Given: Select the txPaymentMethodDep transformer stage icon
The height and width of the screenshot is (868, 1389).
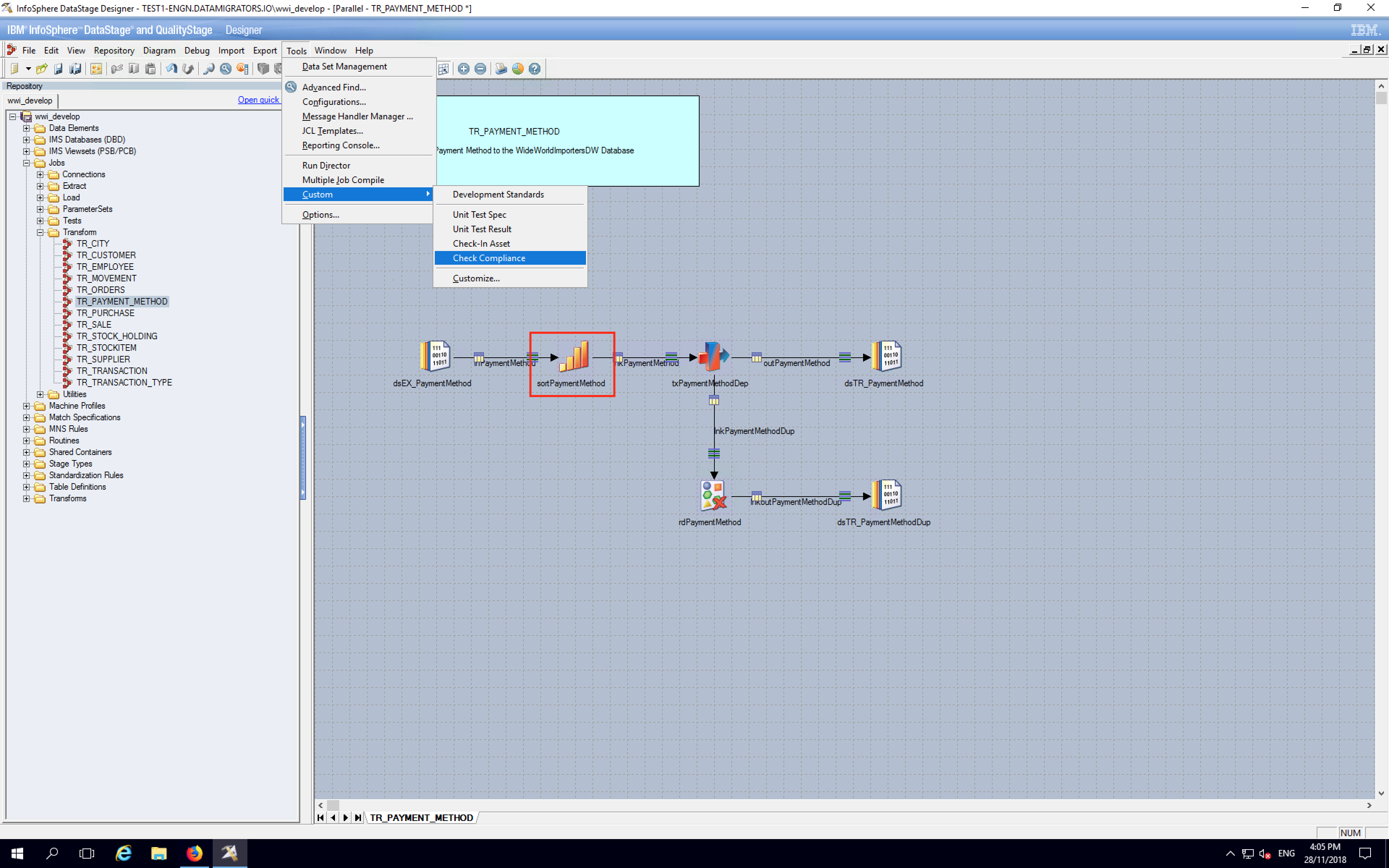Looking at the screenshot, I should click(712, 357).
